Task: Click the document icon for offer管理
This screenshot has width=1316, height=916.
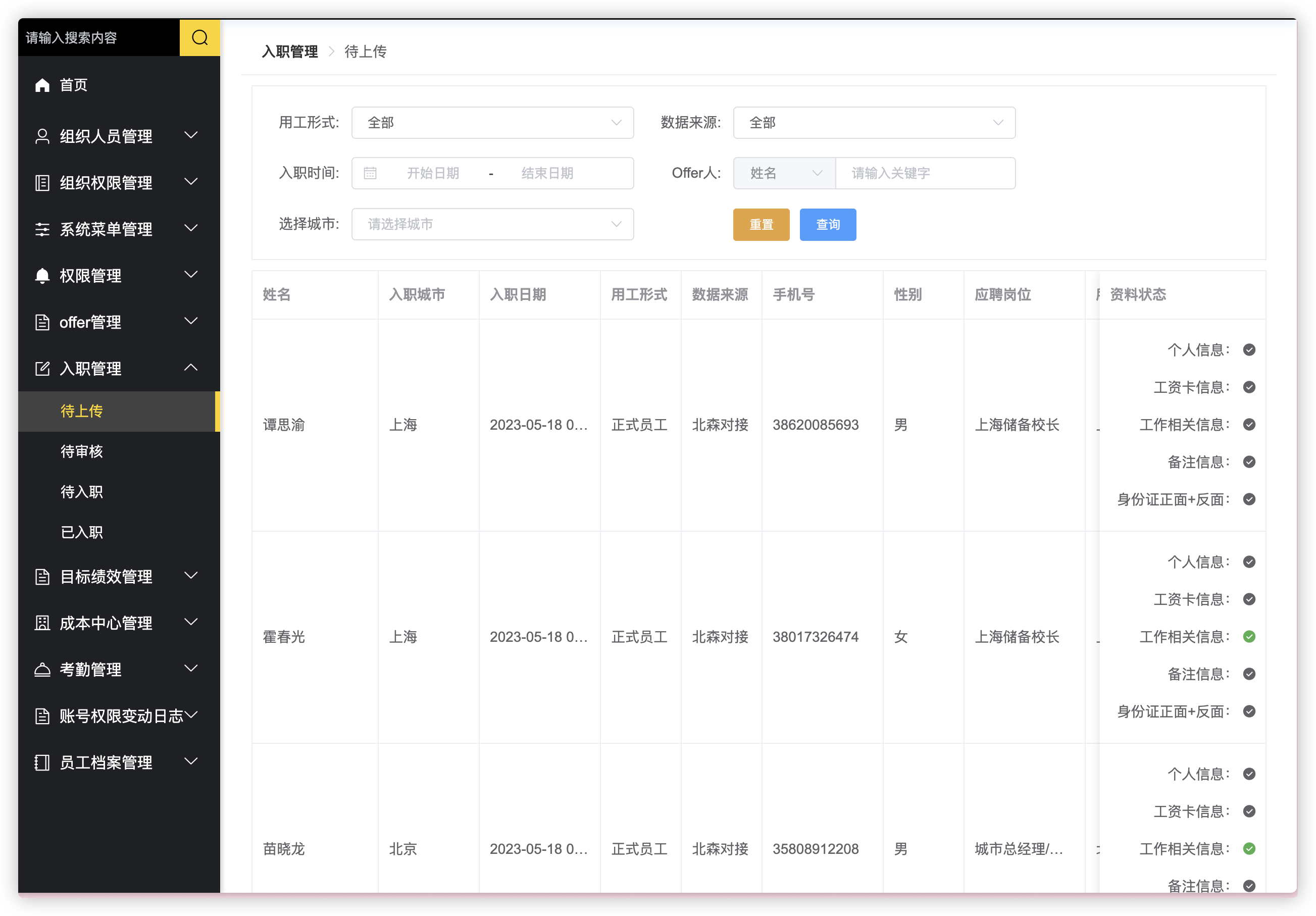Action: coord(42,322)
